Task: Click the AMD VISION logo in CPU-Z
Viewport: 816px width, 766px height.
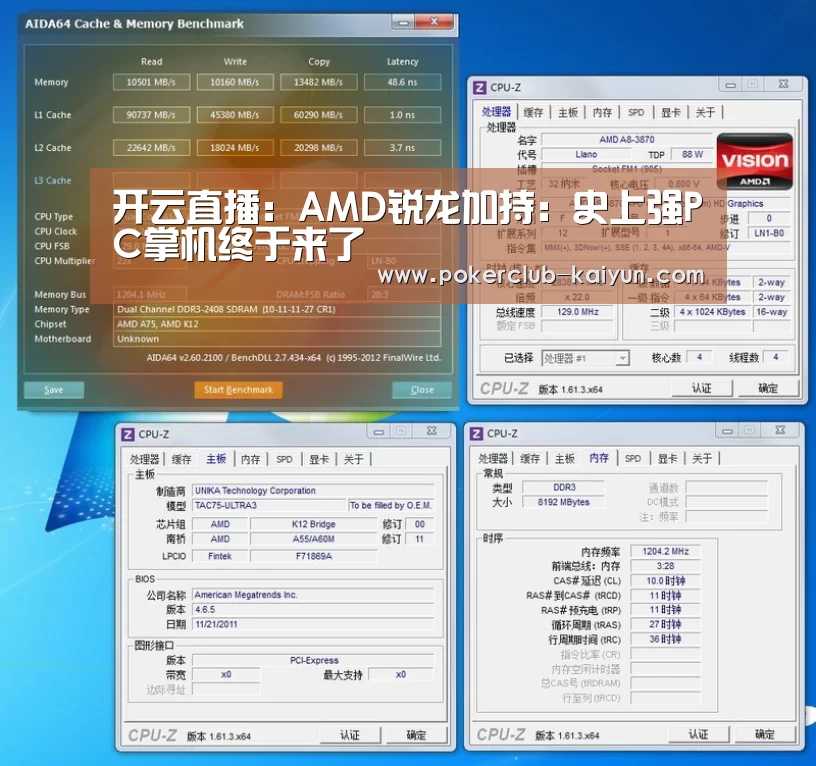Action: (x=755, y=162)
